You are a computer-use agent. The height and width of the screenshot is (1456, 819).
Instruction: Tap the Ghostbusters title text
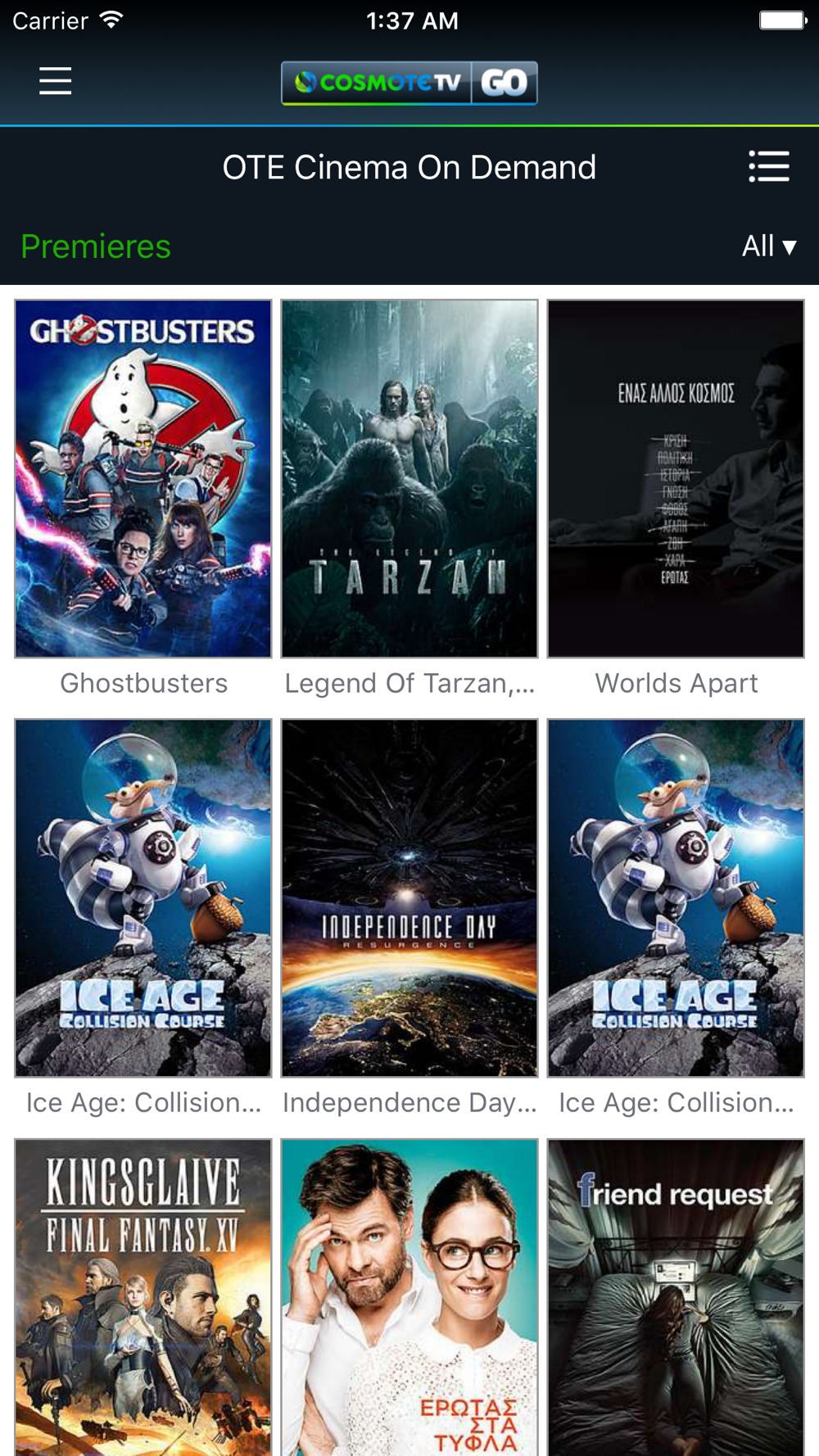(144, 683)
